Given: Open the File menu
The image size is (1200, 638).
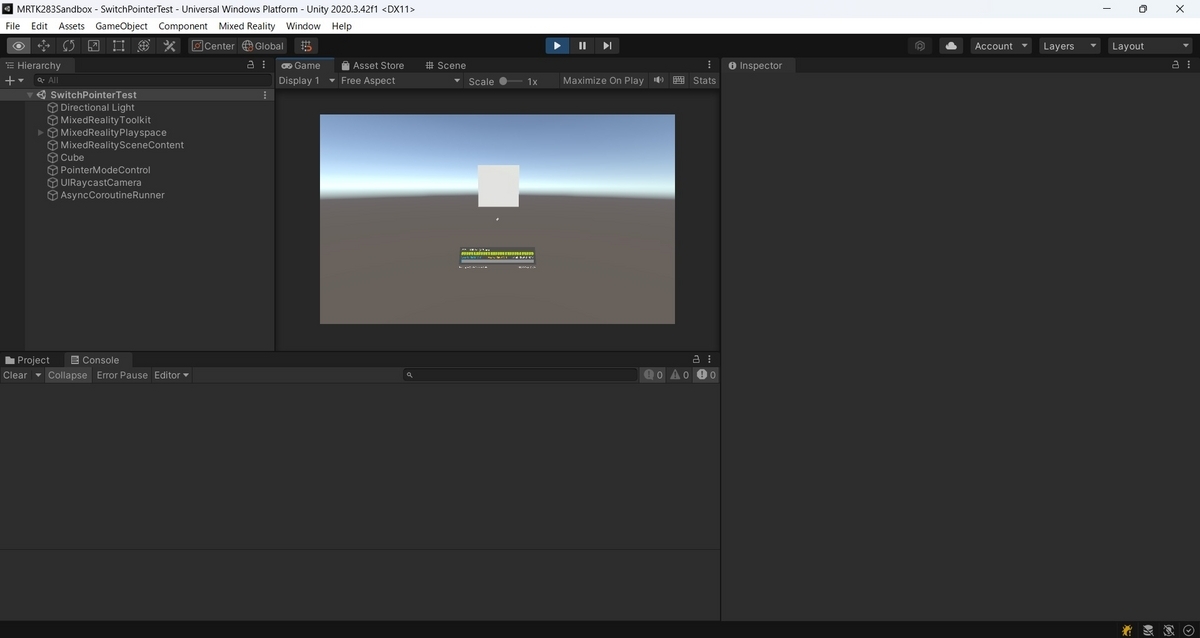Looking at the screenshot, I should click(13, 26).
